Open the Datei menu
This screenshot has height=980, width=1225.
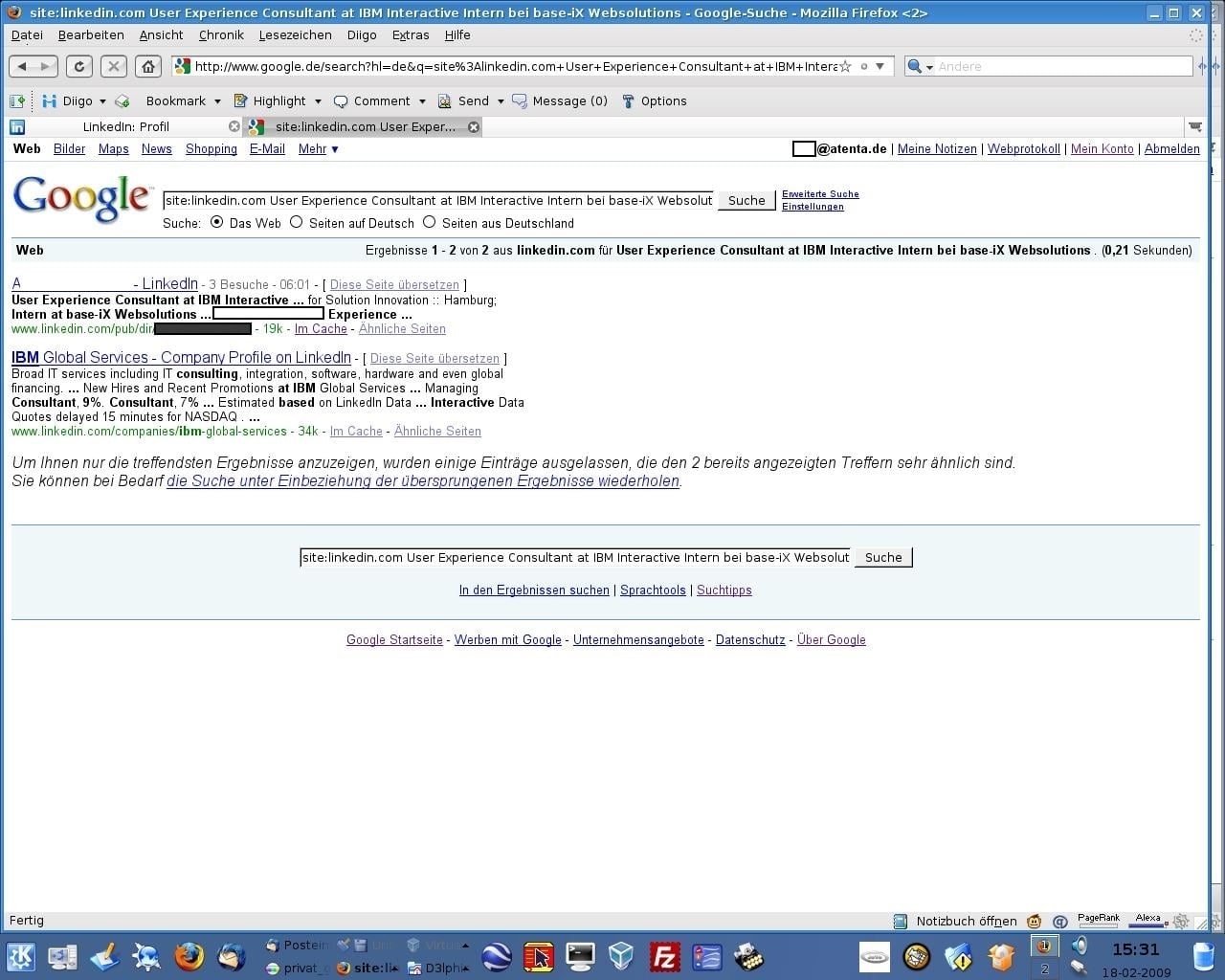(27, 34)
